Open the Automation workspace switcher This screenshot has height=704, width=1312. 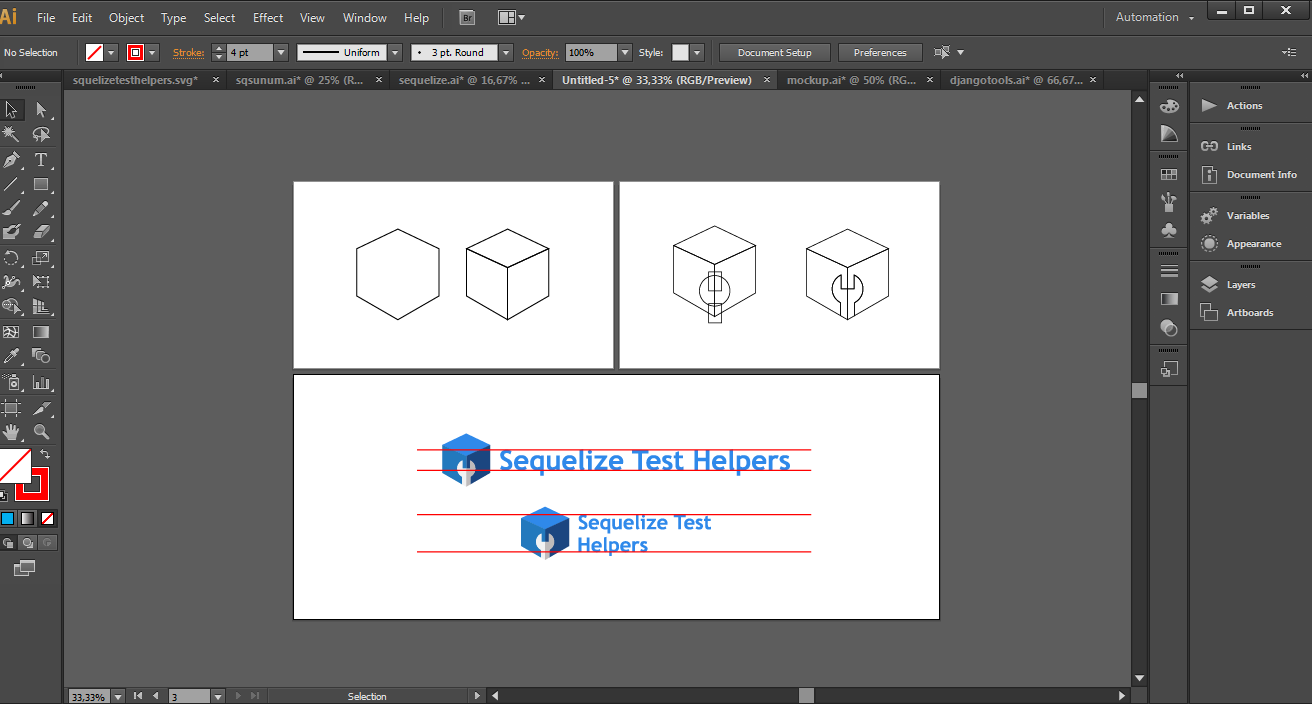(1154, 17)
